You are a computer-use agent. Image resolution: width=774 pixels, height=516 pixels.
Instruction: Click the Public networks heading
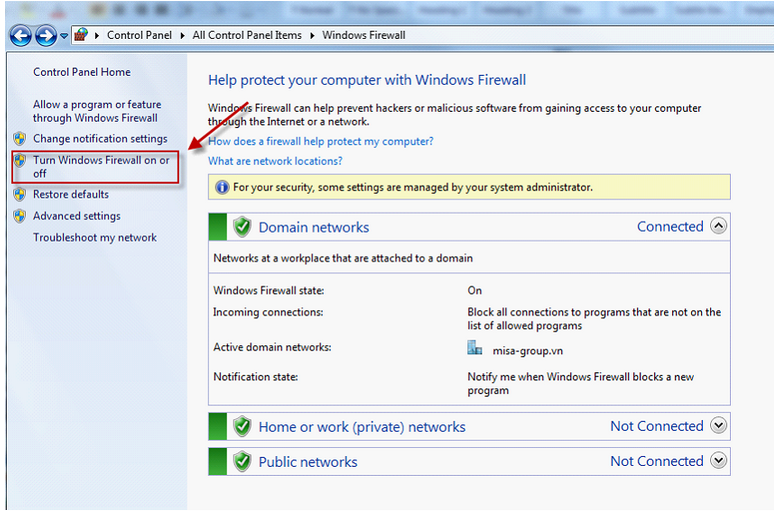pyautogui.click(x=308, y=462)
